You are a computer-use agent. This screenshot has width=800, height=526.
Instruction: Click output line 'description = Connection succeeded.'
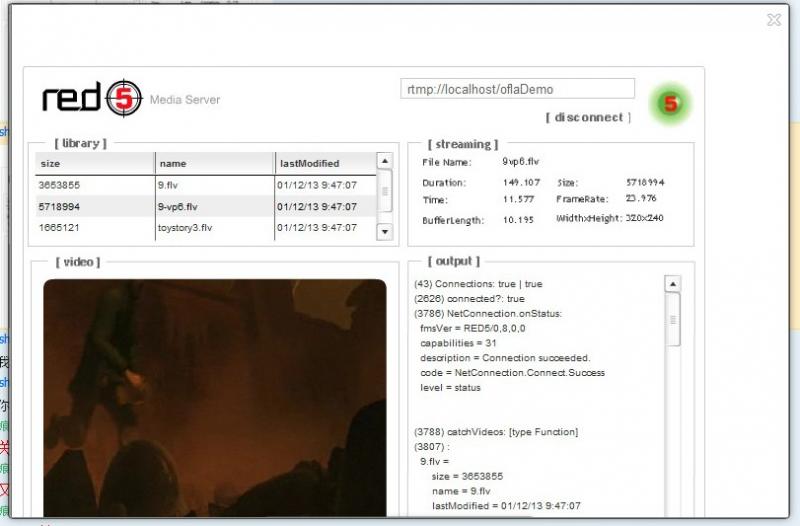[505, 358]
